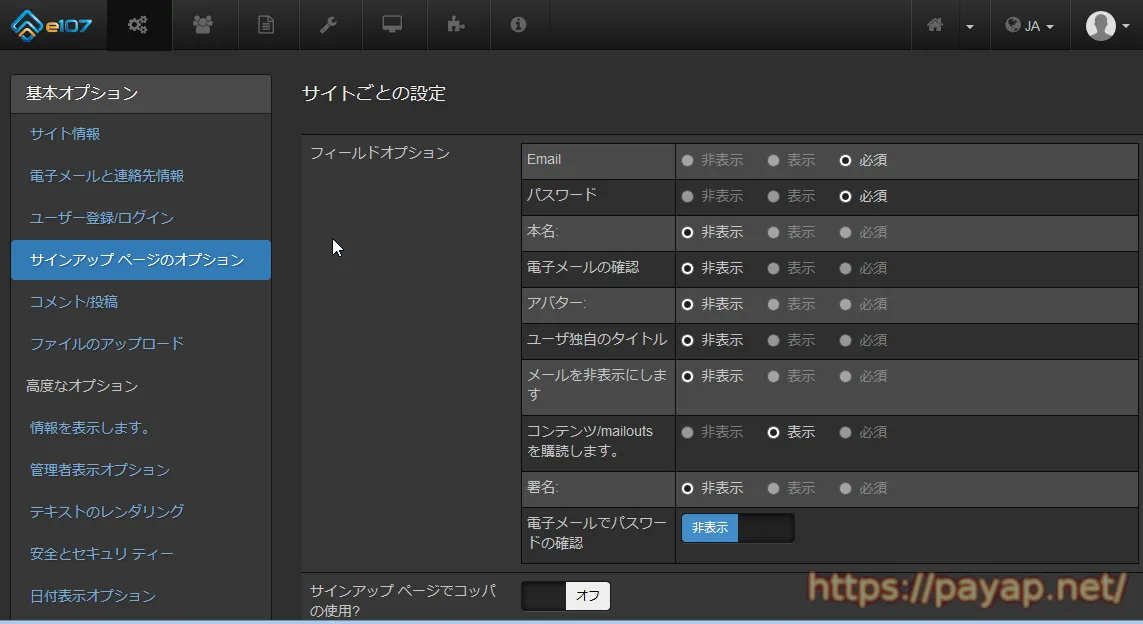This screenshot has height=624, width=1143.
Task: Open テキストのレンダリング sidebar link
Action: coord(106,512)
